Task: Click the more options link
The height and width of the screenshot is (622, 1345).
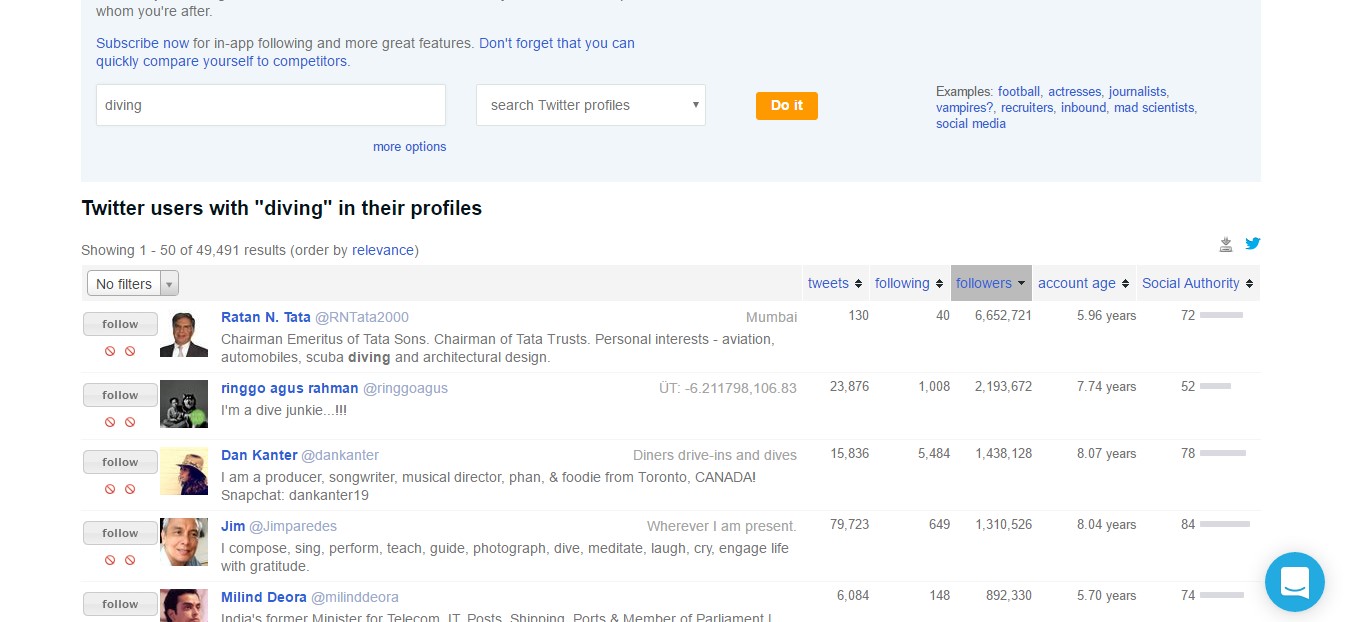Action: [x=410, y=147]
